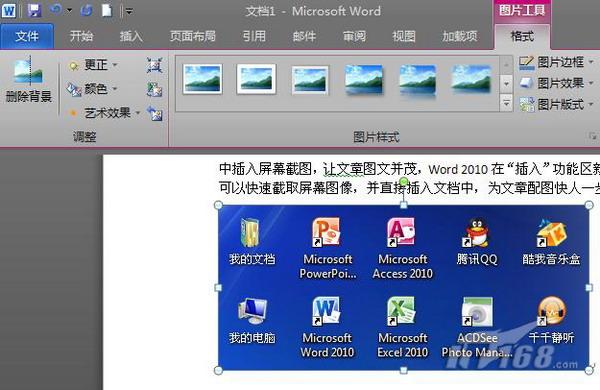Click the Compress Pictures icon
The width and height of the screenshot is (600, 390).
click(155, 65)
